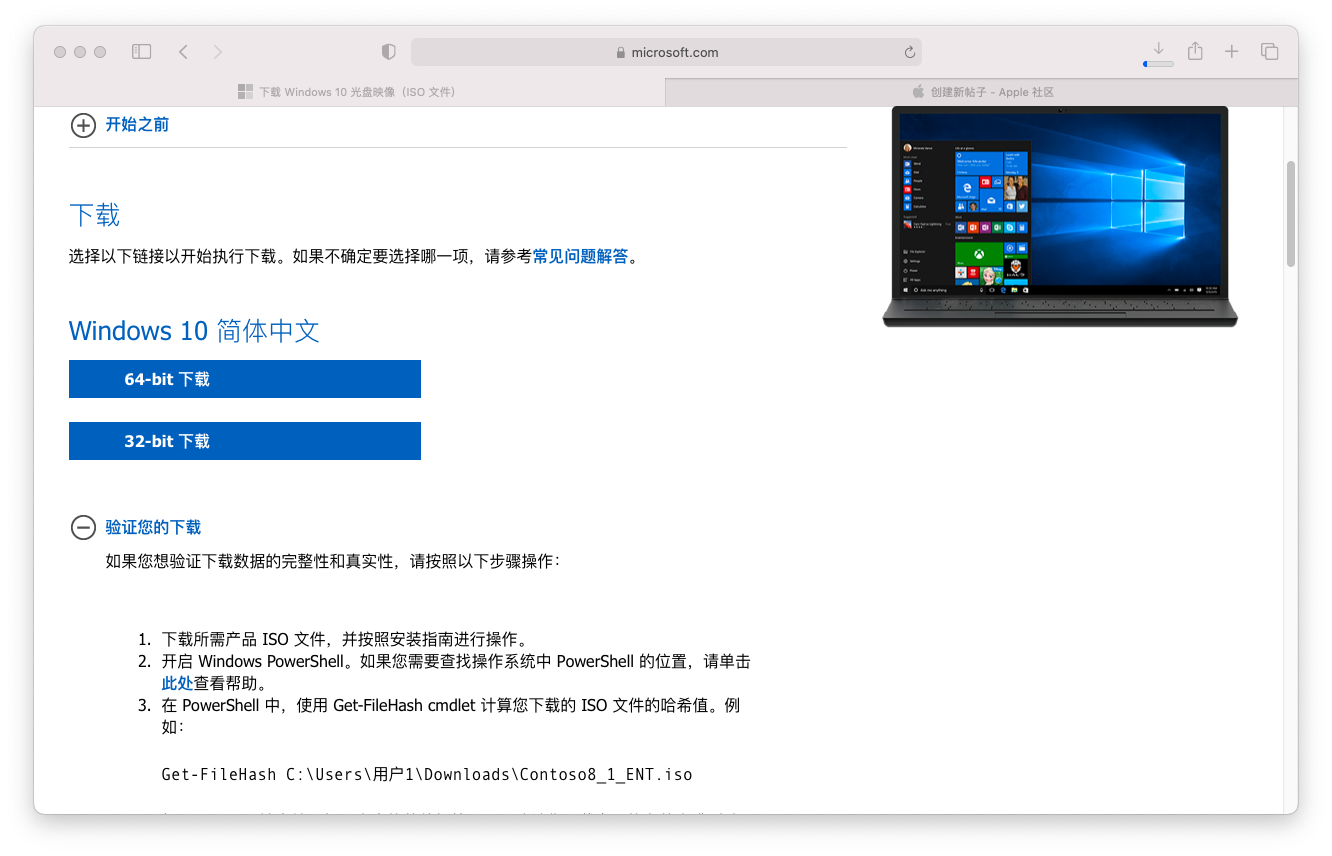Click the 32-bit 下载 button
The width and height of the screenshot is (1332, 856).
click(245, 441)
